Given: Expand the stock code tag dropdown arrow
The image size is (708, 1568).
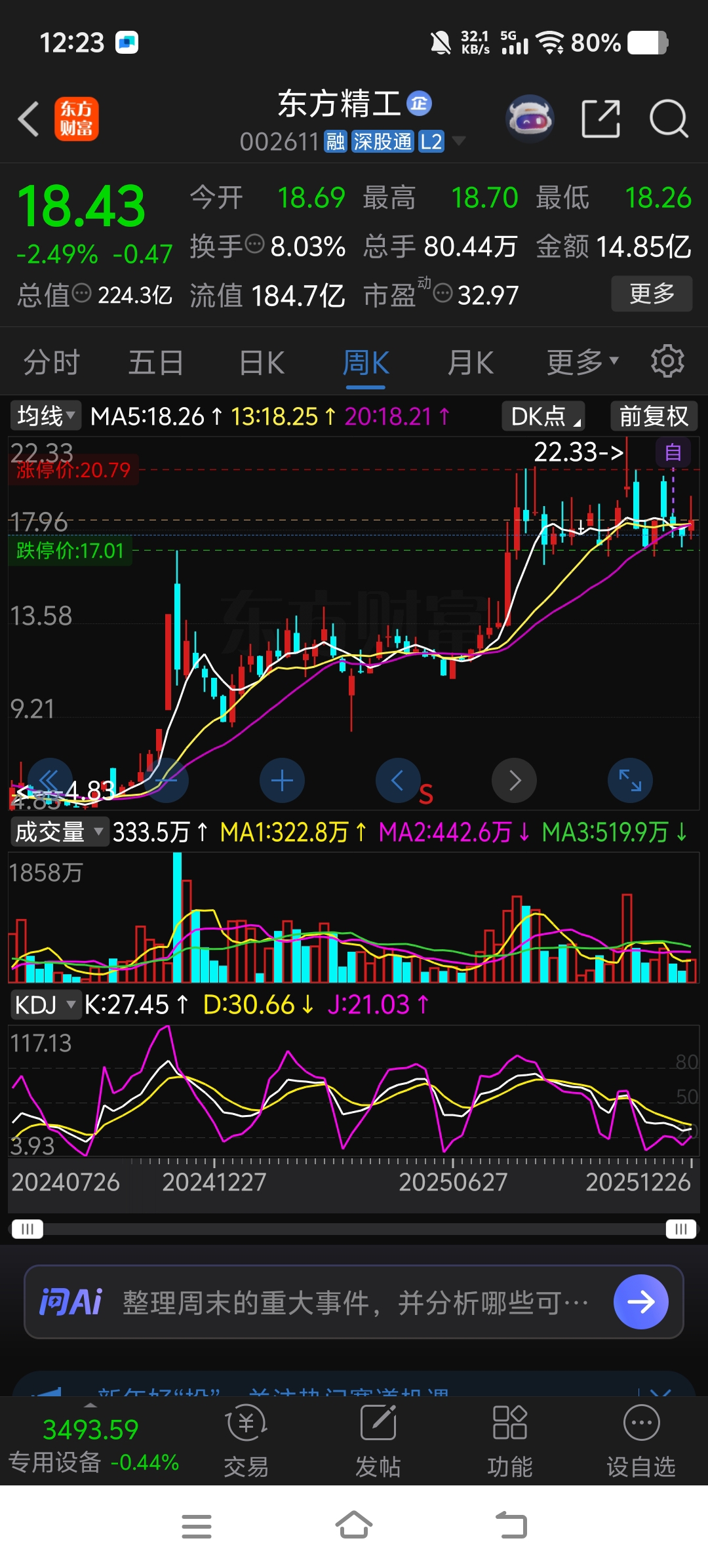Looking at the screenshot, I should 459,141.
